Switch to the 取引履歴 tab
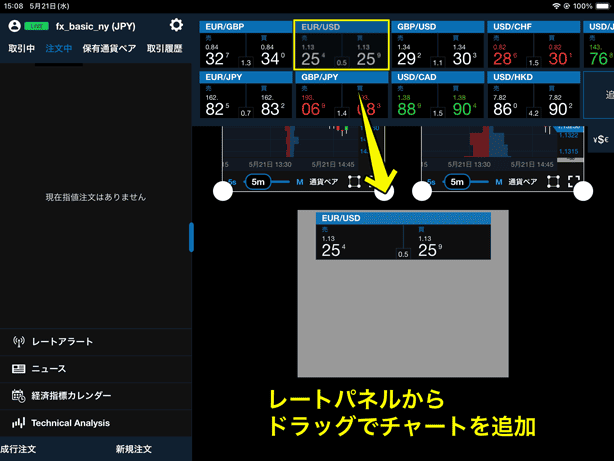This screenshot has width=614, height=461. coord(164,49)
